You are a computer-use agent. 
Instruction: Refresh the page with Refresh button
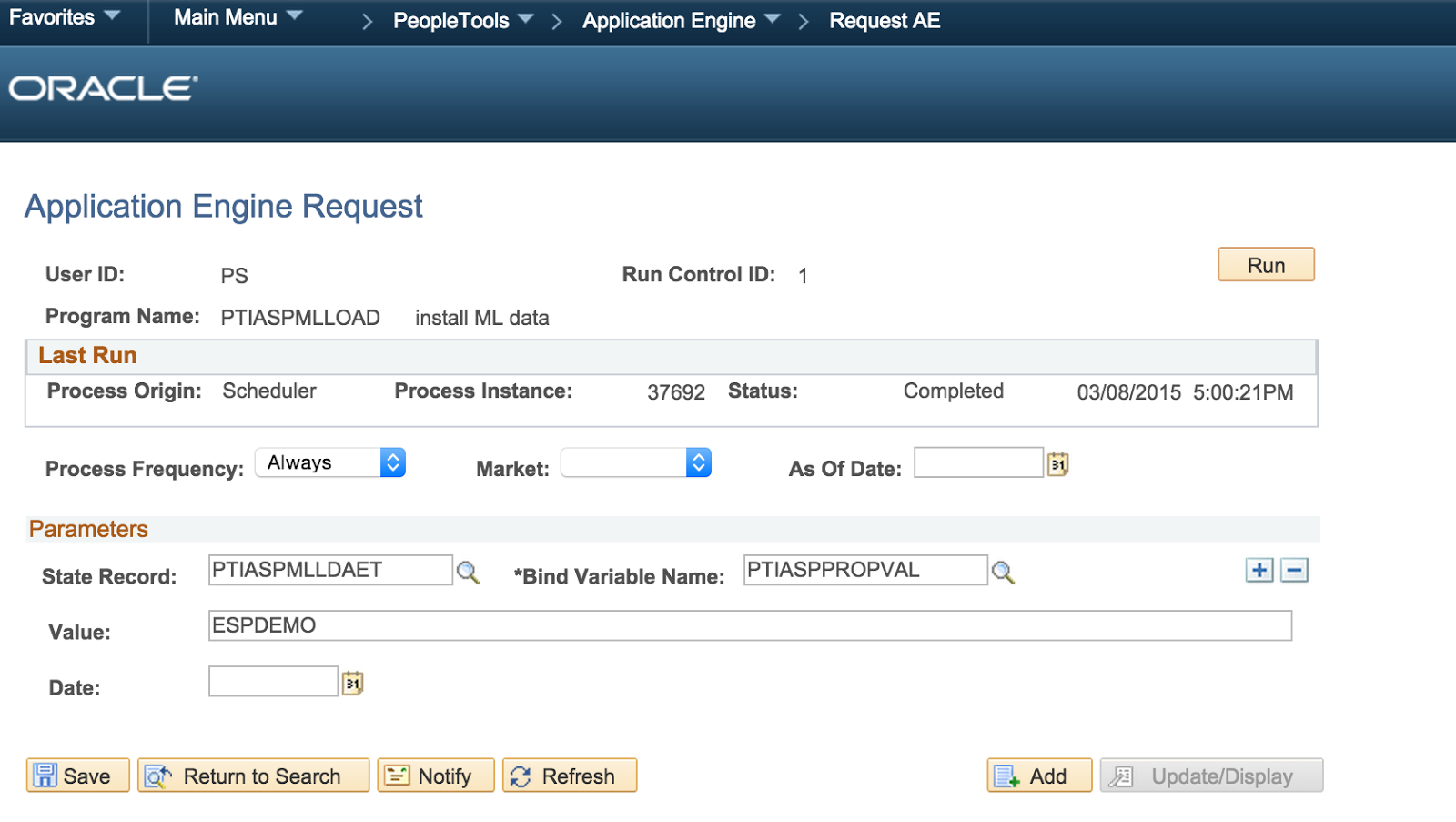(569, 776)
